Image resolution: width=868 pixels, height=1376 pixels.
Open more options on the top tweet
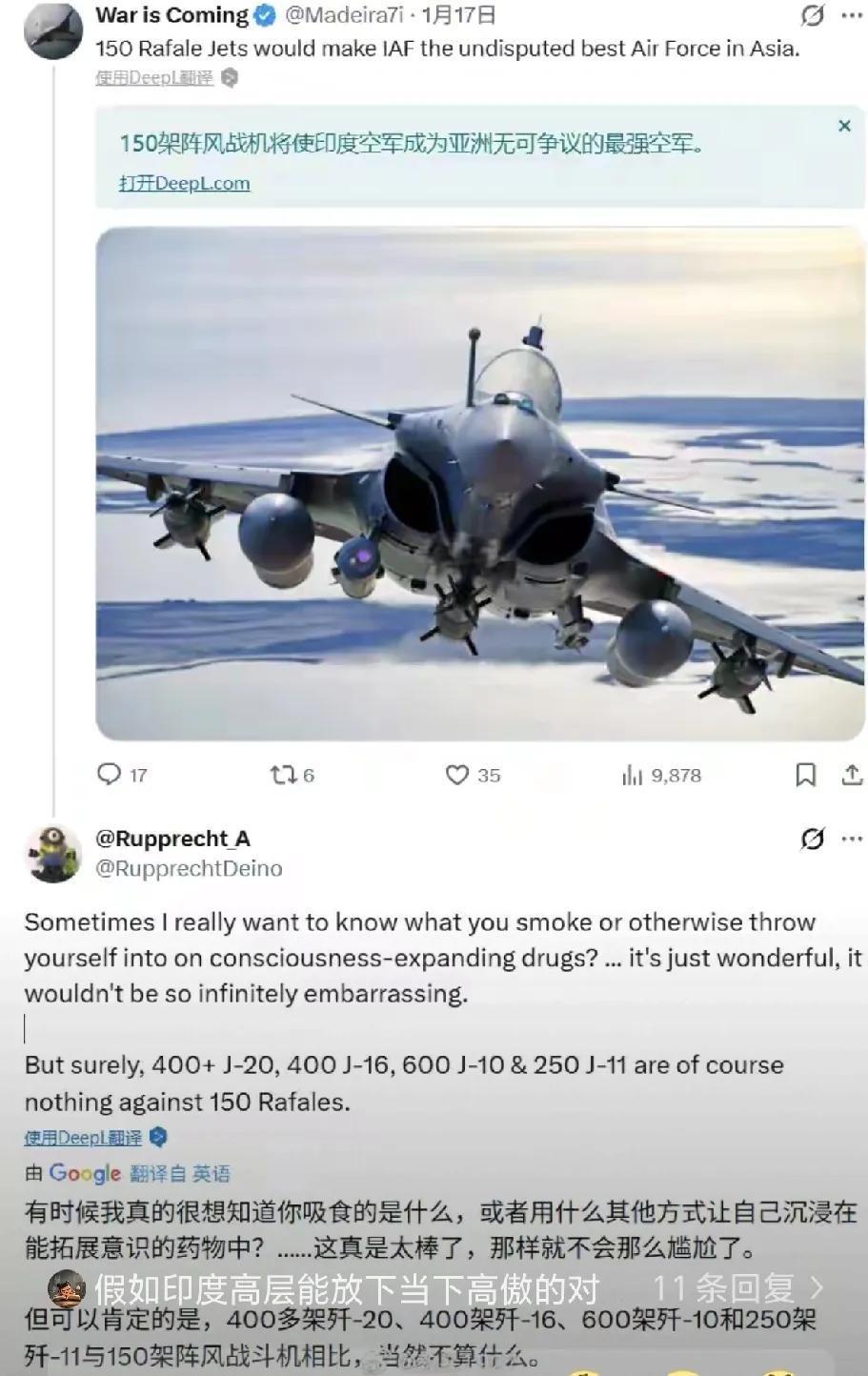coord(852,15)
